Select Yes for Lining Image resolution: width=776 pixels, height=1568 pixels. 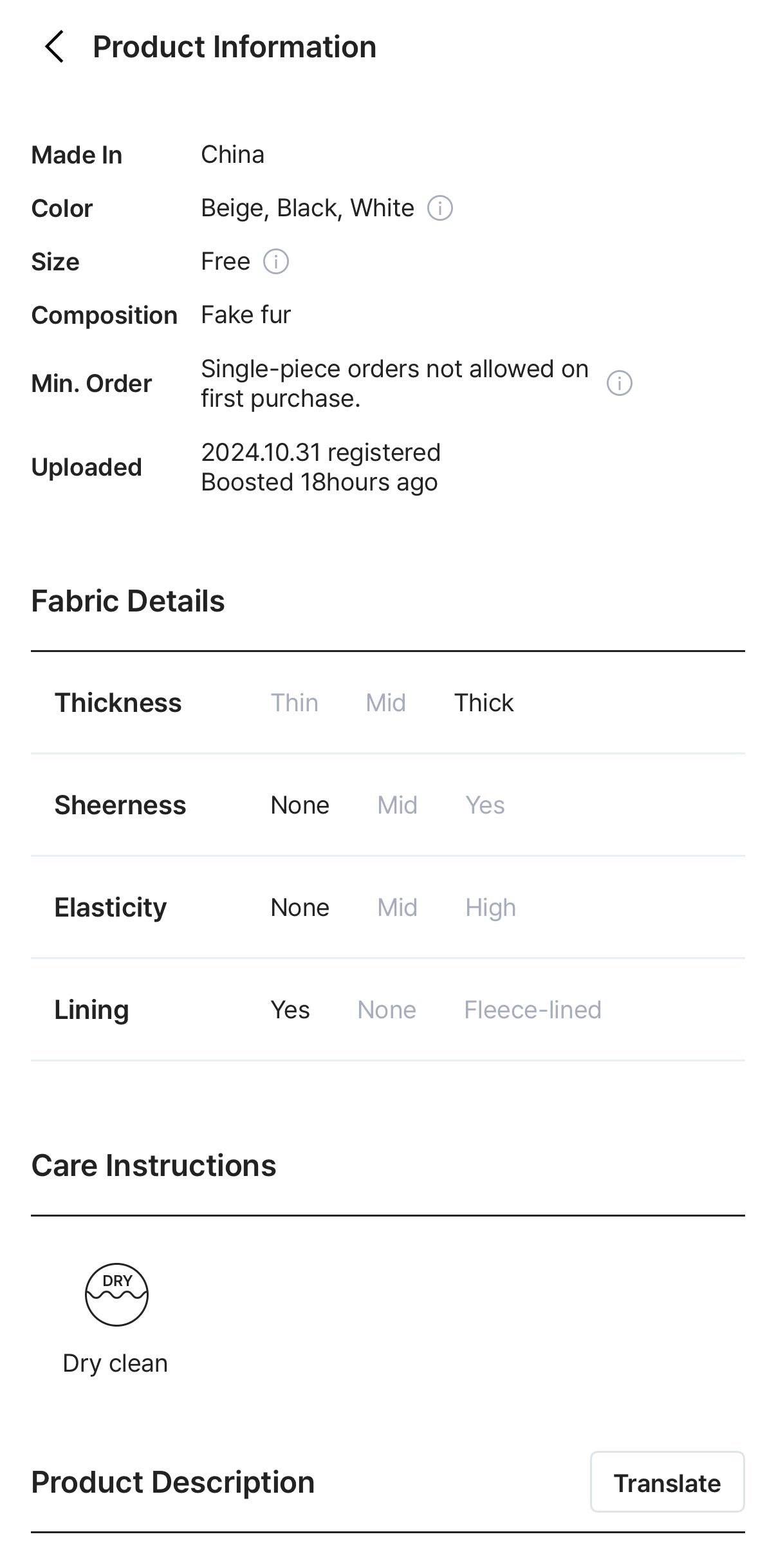tap(290, 1010)
